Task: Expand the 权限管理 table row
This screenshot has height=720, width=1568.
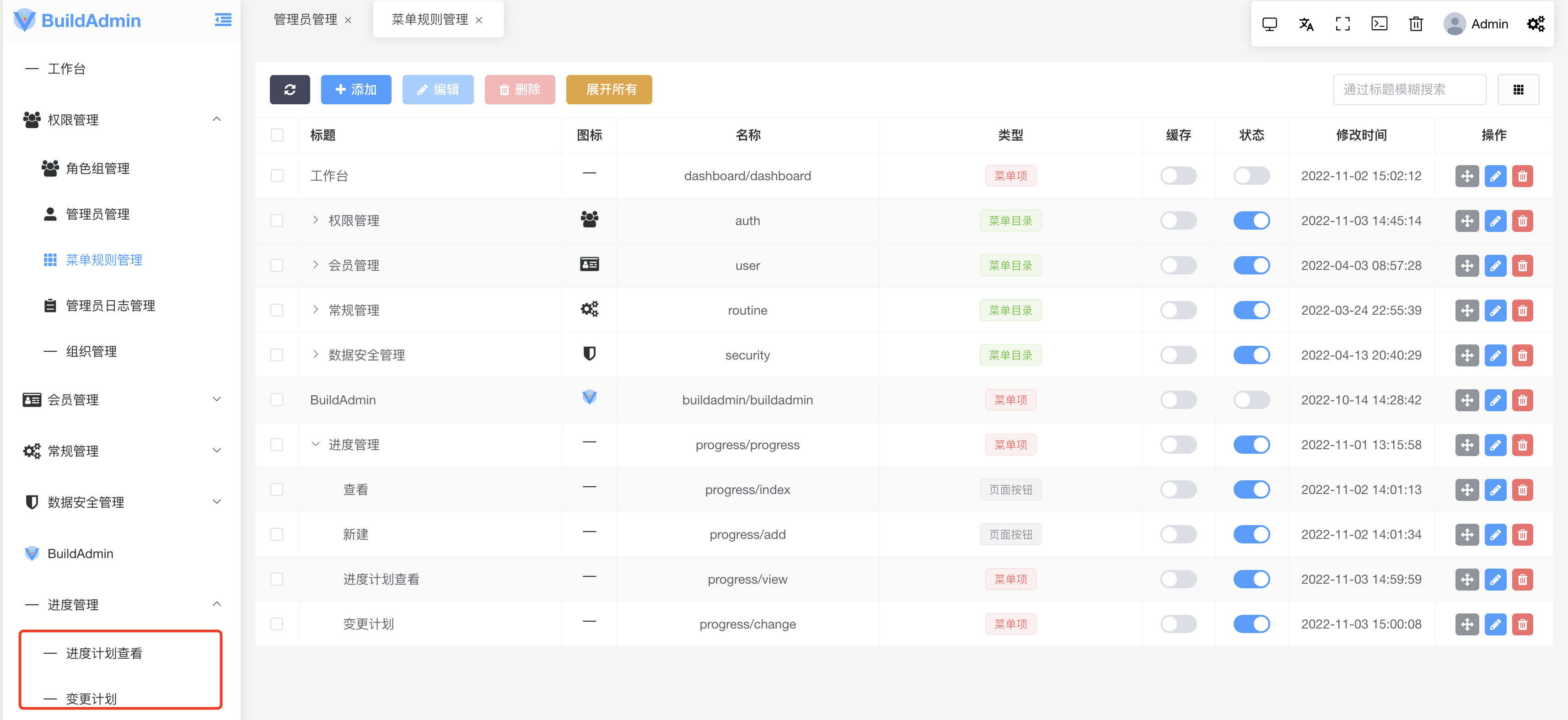Action: [x=315, y=220]
